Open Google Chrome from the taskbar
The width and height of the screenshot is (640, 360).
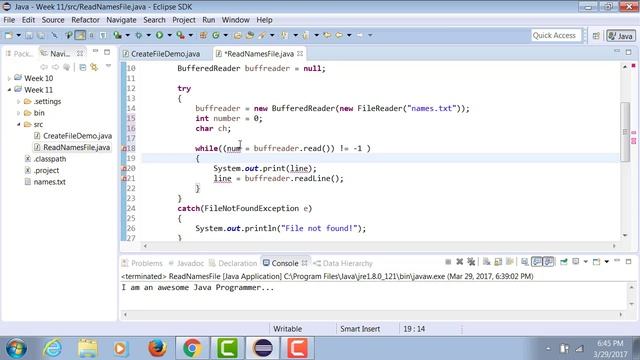pyautogui.click(x=192, y=349)
